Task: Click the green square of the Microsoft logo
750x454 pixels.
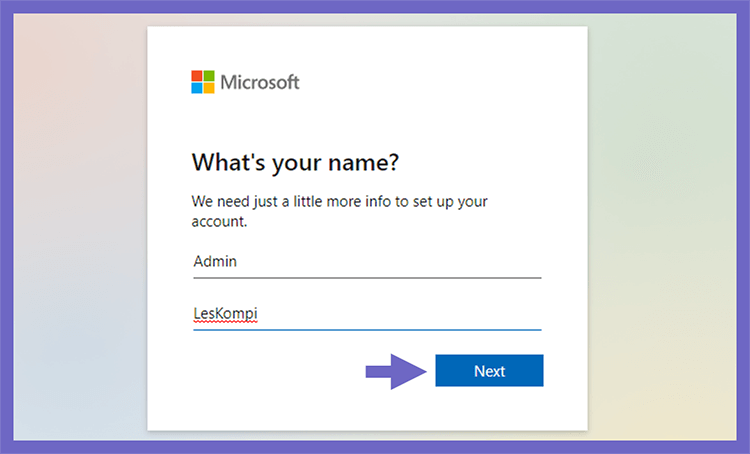Action: click(x=209, y=76)
